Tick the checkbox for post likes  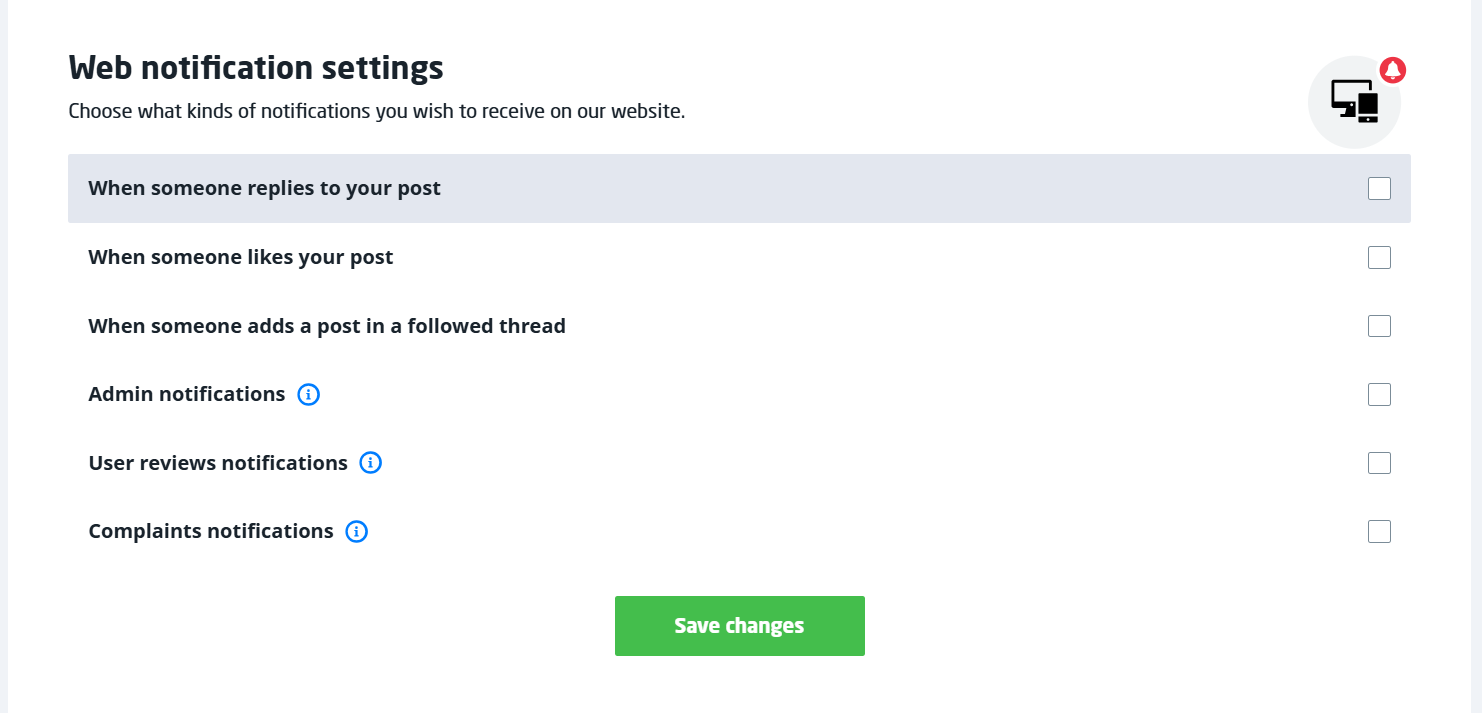(x=1379, y=258)
